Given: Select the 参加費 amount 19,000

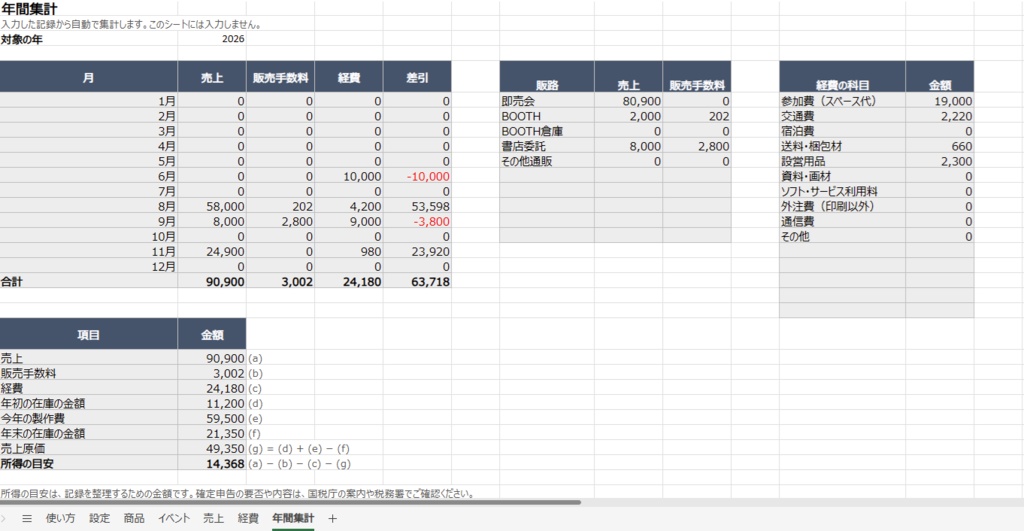Looking at the screenshot, I should tap(940, 101).
